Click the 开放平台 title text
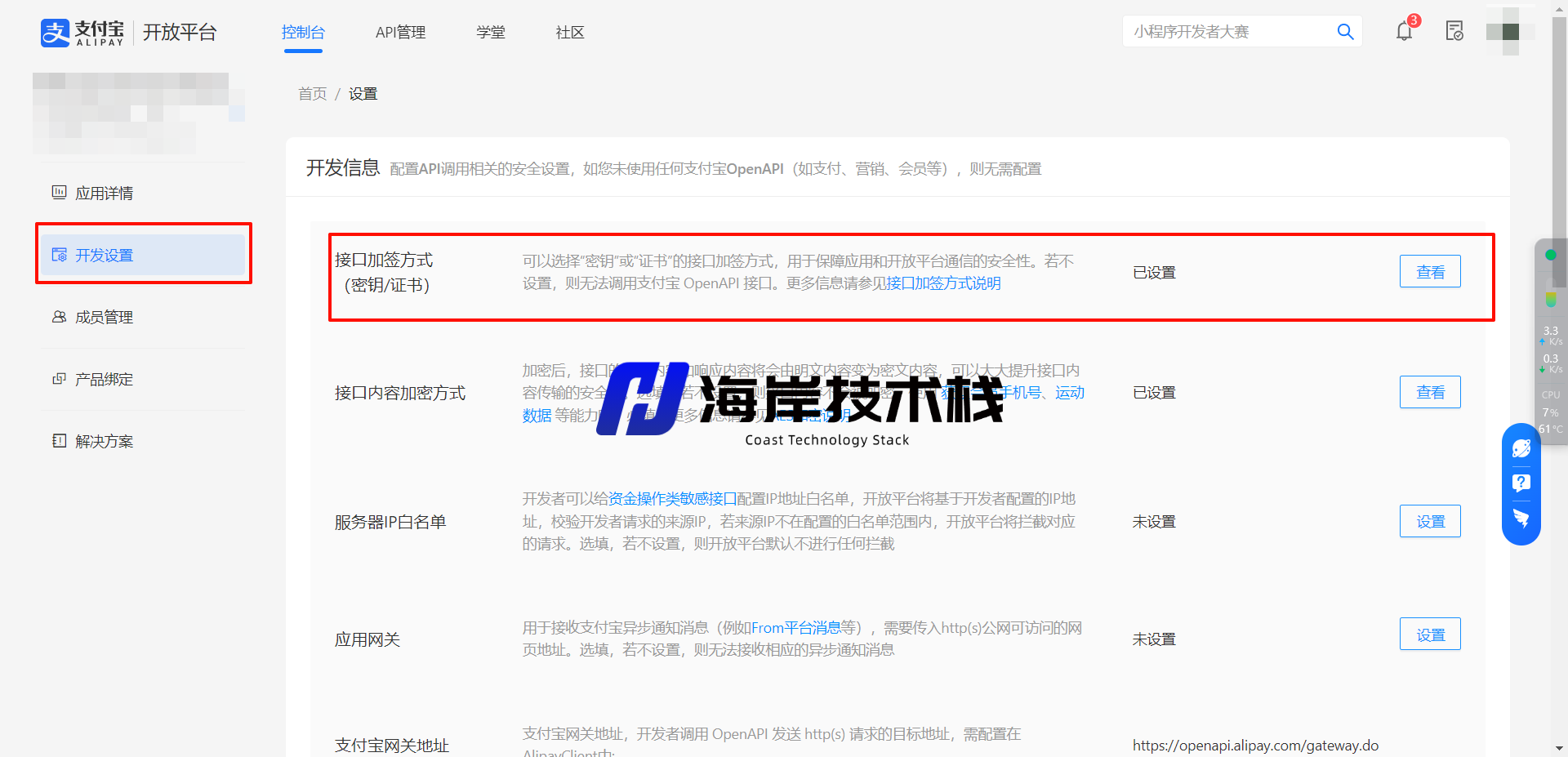Image resolution: width=1568 pixels, height=757 pixels. pyautogui.click(x=180, y=32)
